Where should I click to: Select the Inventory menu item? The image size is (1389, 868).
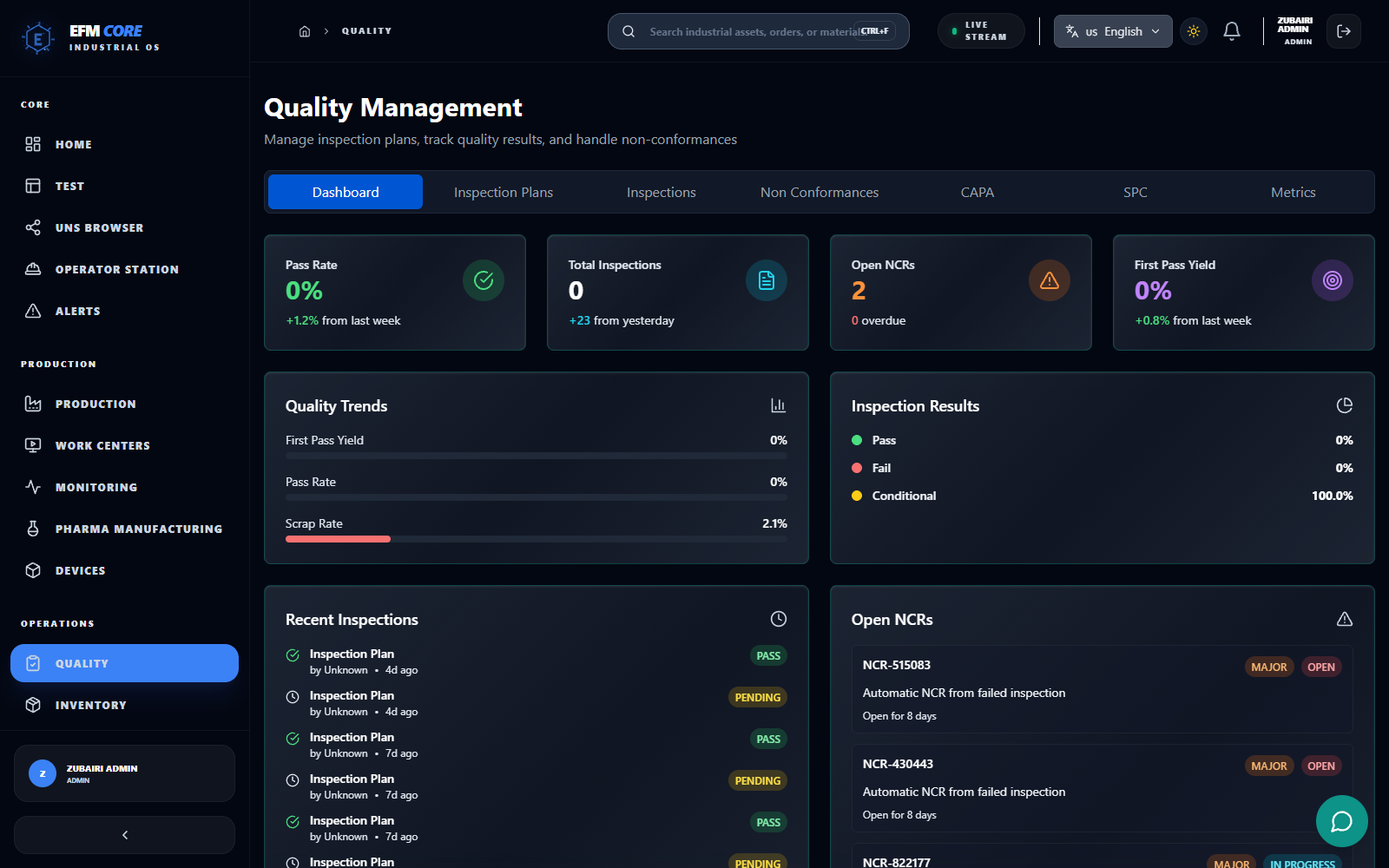pyautogui.click(x=90, y=705)
